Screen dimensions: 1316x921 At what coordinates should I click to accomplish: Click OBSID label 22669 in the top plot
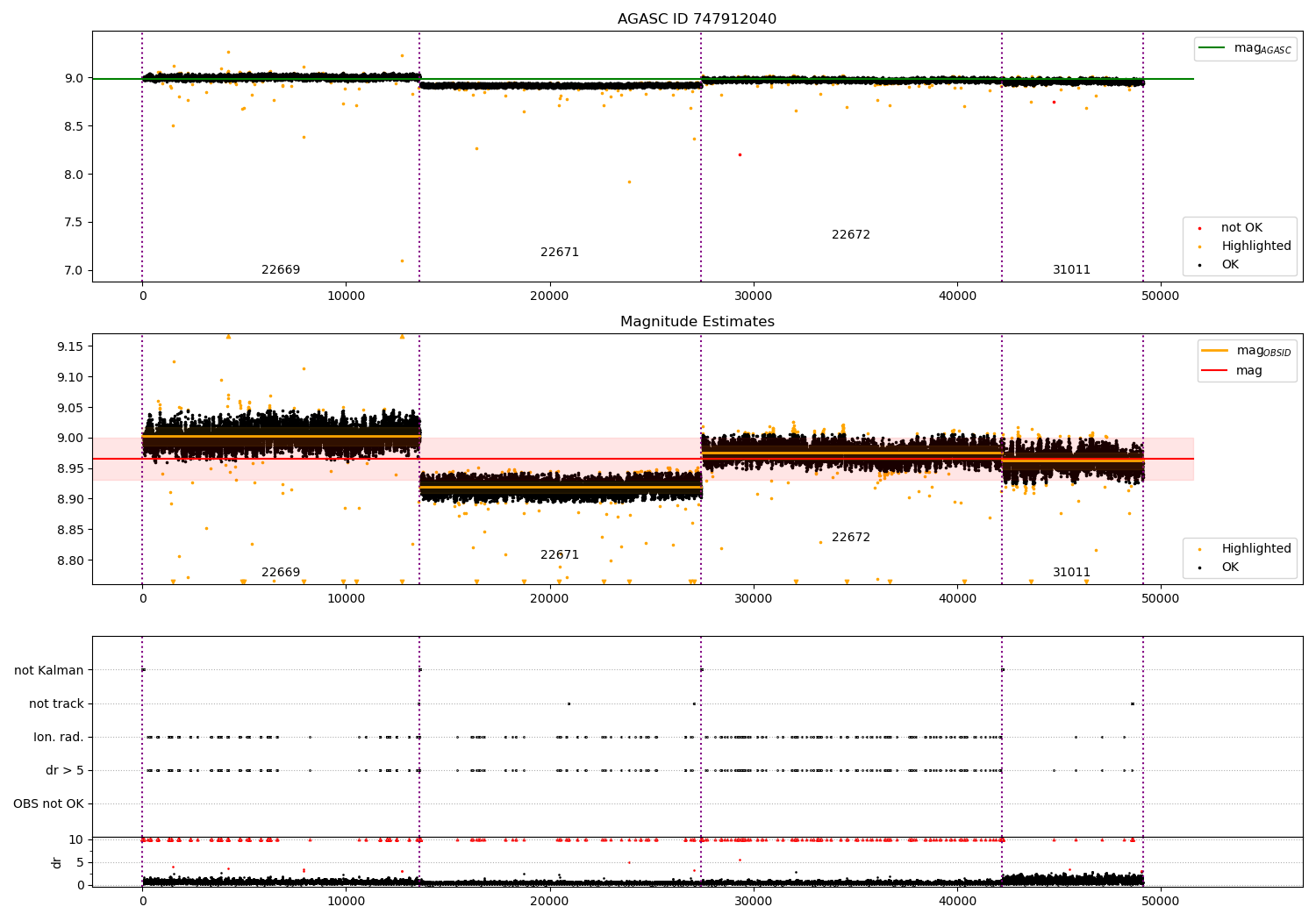[x=281, y=270]
